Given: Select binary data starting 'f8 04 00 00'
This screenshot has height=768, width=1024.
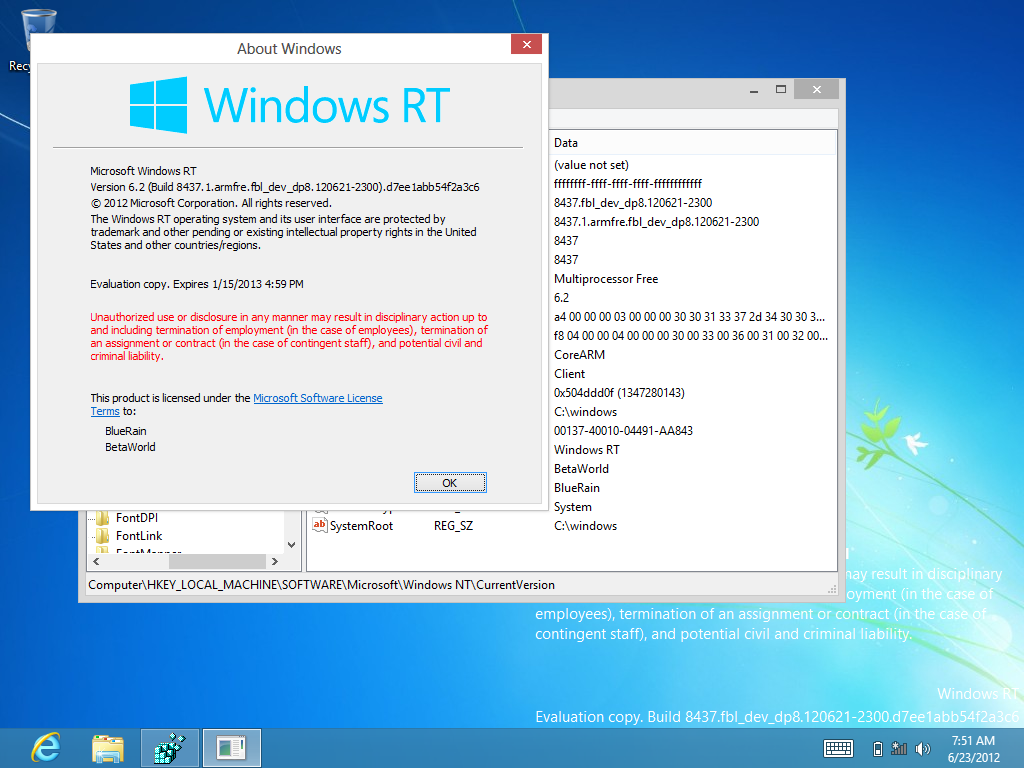Looking at the screenshot, I should coord(691,336).
